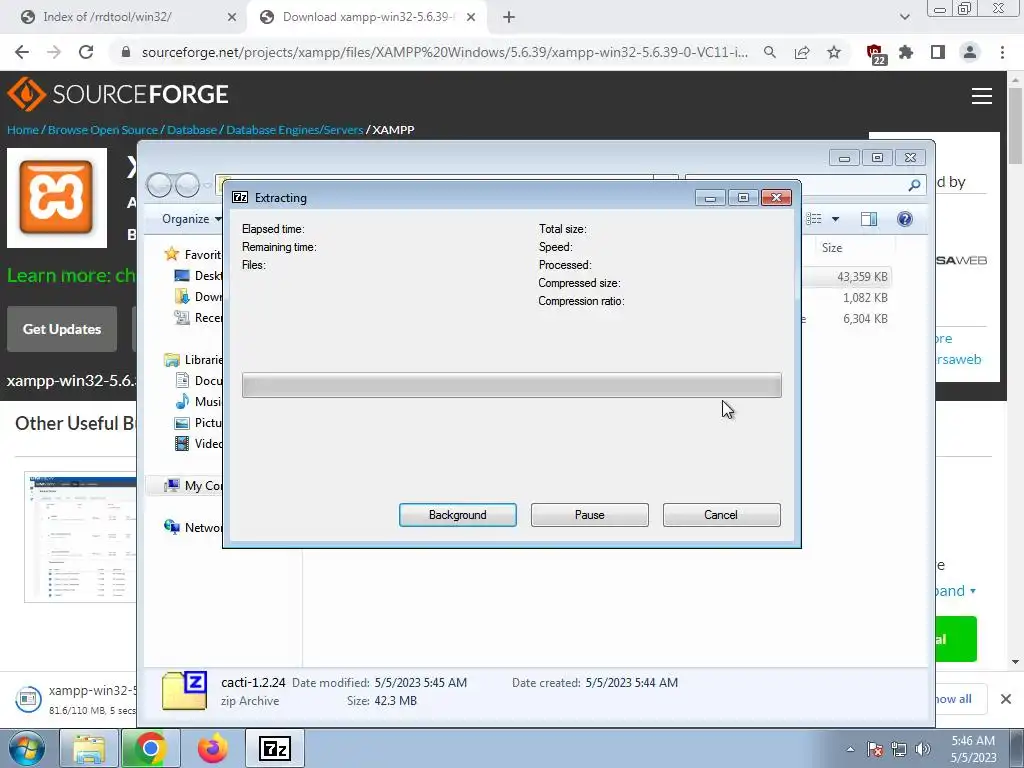Open the xampp-win32 download item

point(76,699)
